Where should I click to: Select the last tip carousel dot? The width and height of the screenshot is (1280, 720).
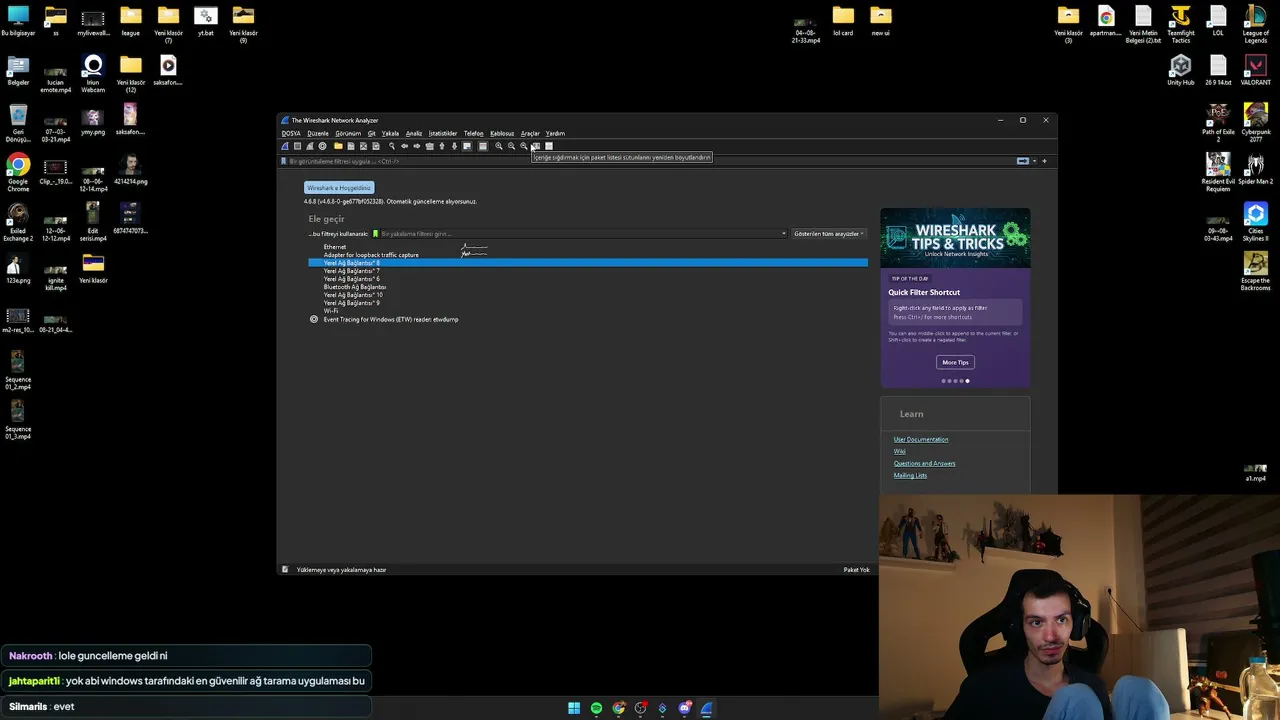tap(967, 381)
